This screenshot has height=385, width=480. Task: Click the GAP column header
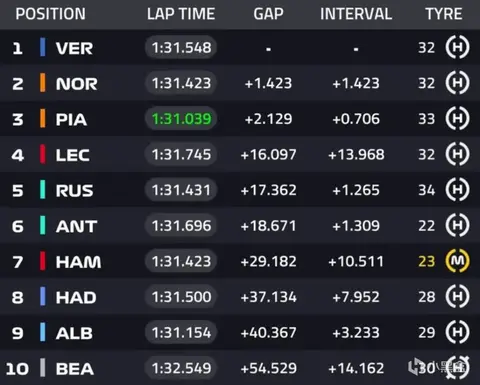coord(268,14)
